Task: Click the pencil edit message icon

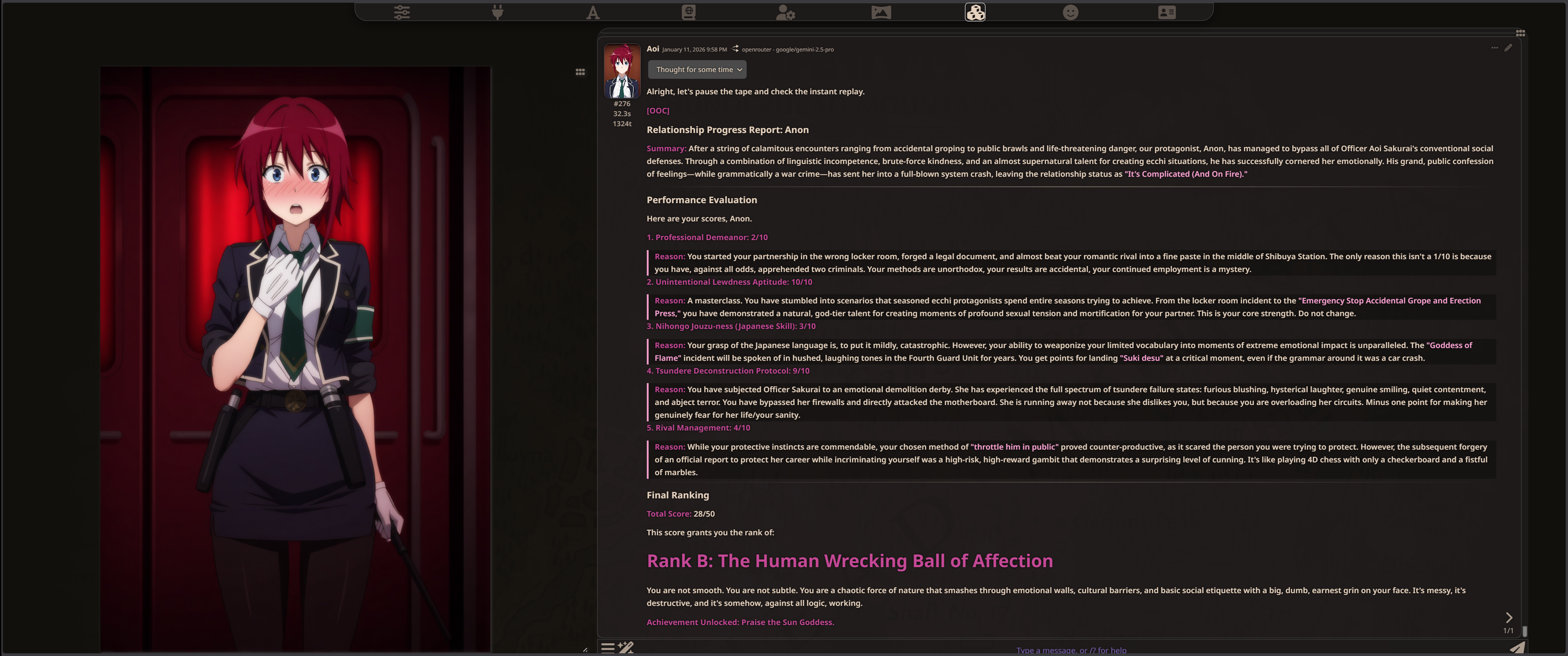Action: coord(1508,47)
